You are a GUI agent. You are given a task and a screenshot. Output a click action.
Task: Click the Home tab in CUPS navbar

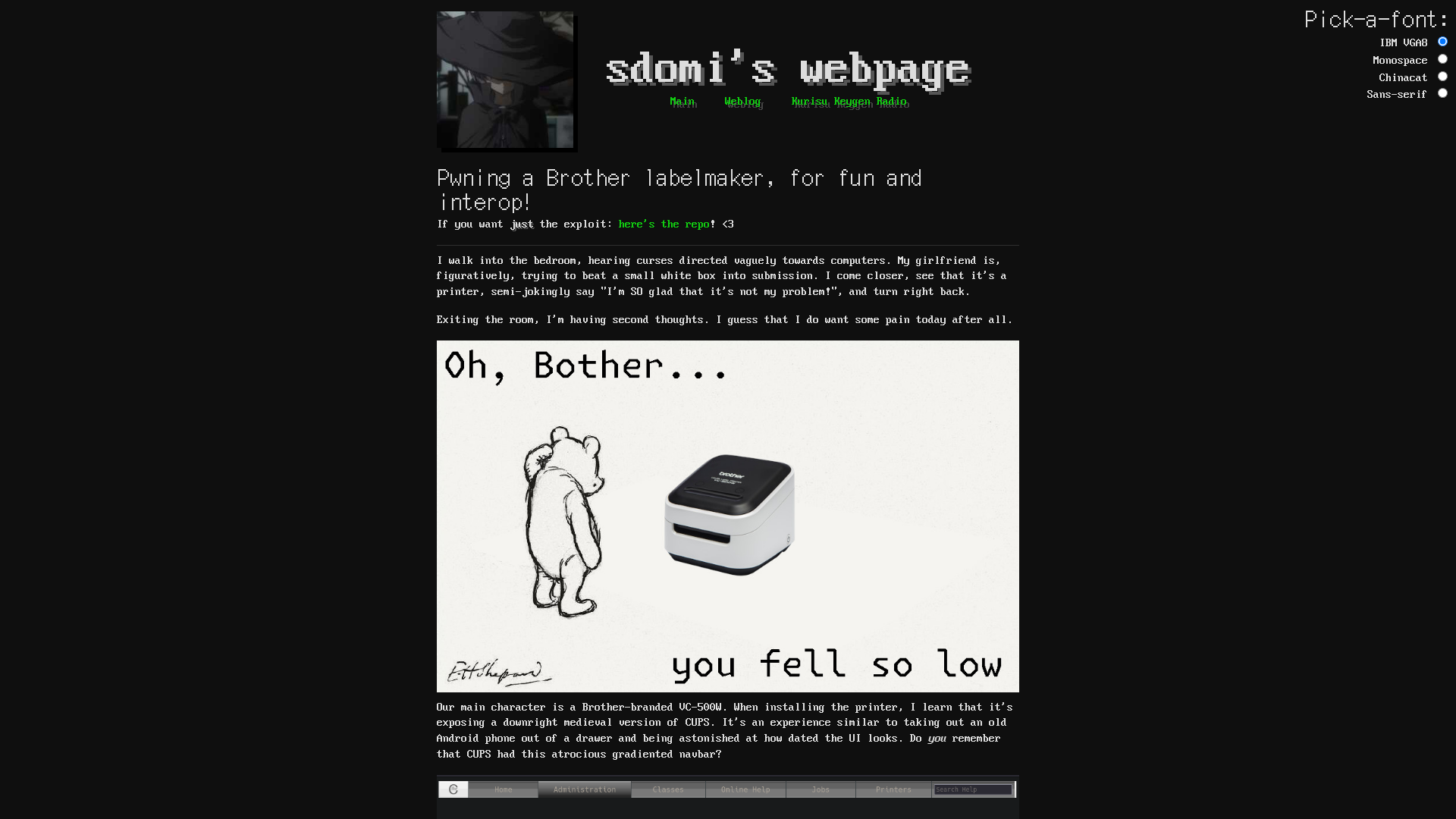503,789
